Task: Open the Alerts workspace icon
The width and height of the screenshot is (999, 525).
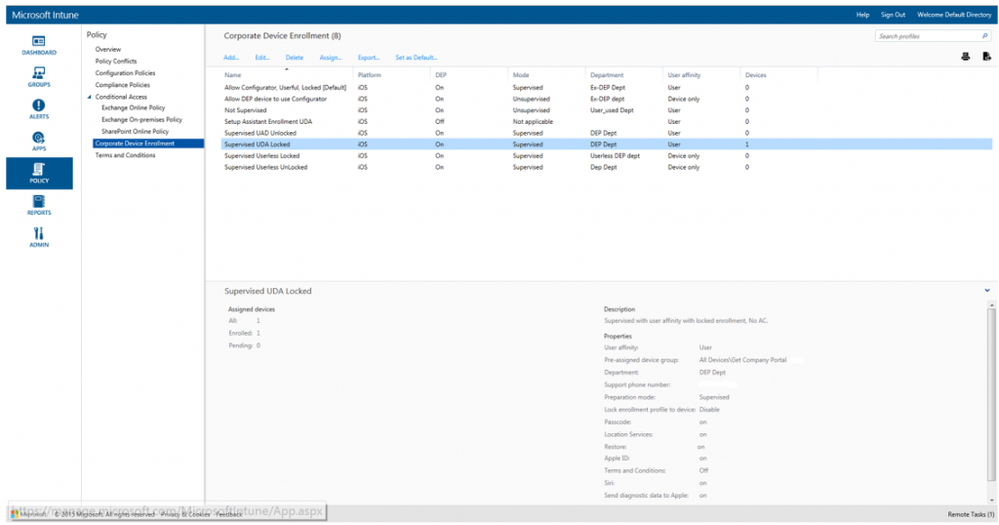Action: 39,109
